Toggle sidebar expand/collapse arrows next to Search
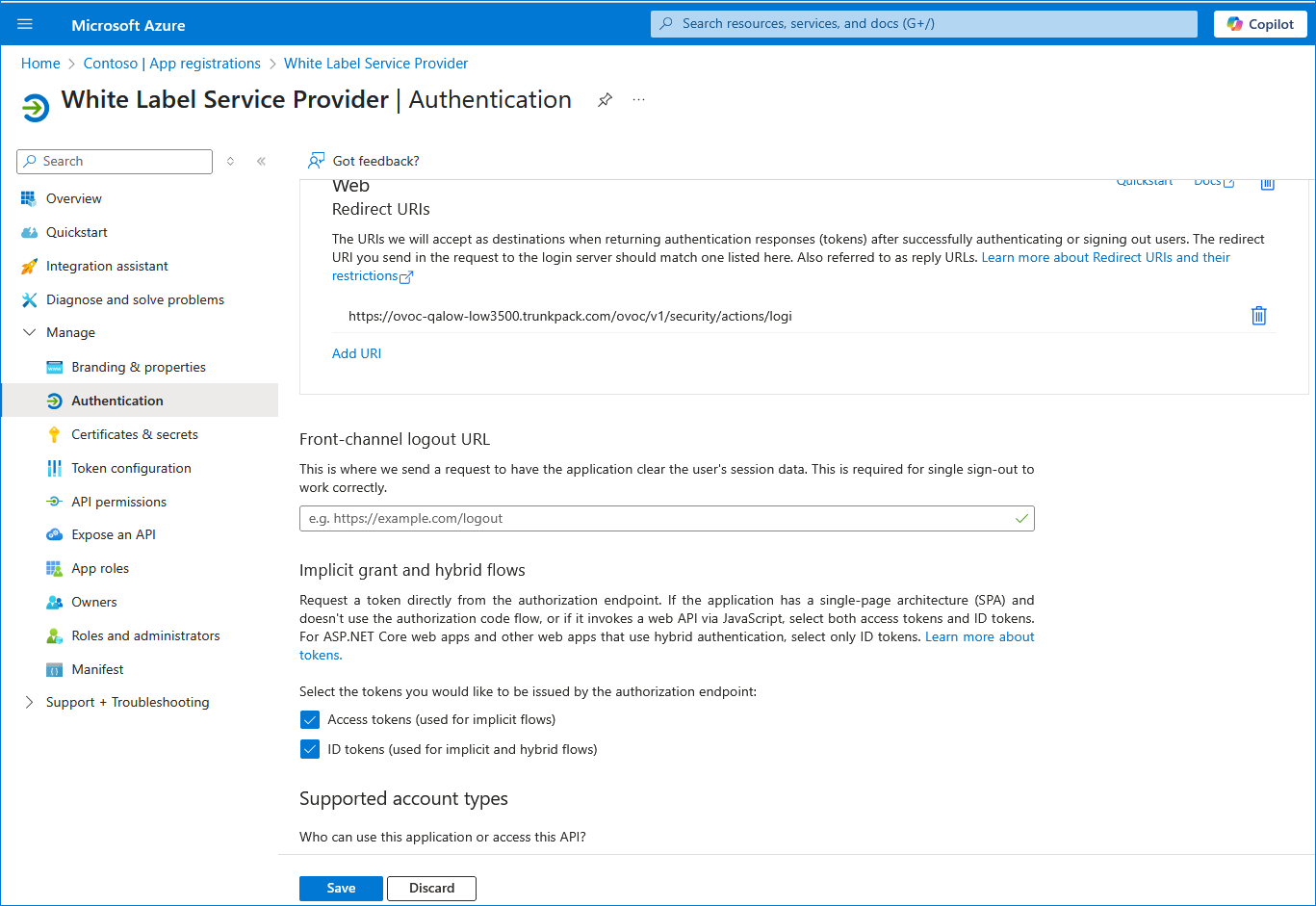The height and width of the screenshot is (906, 1316). [x=230, y=162]
